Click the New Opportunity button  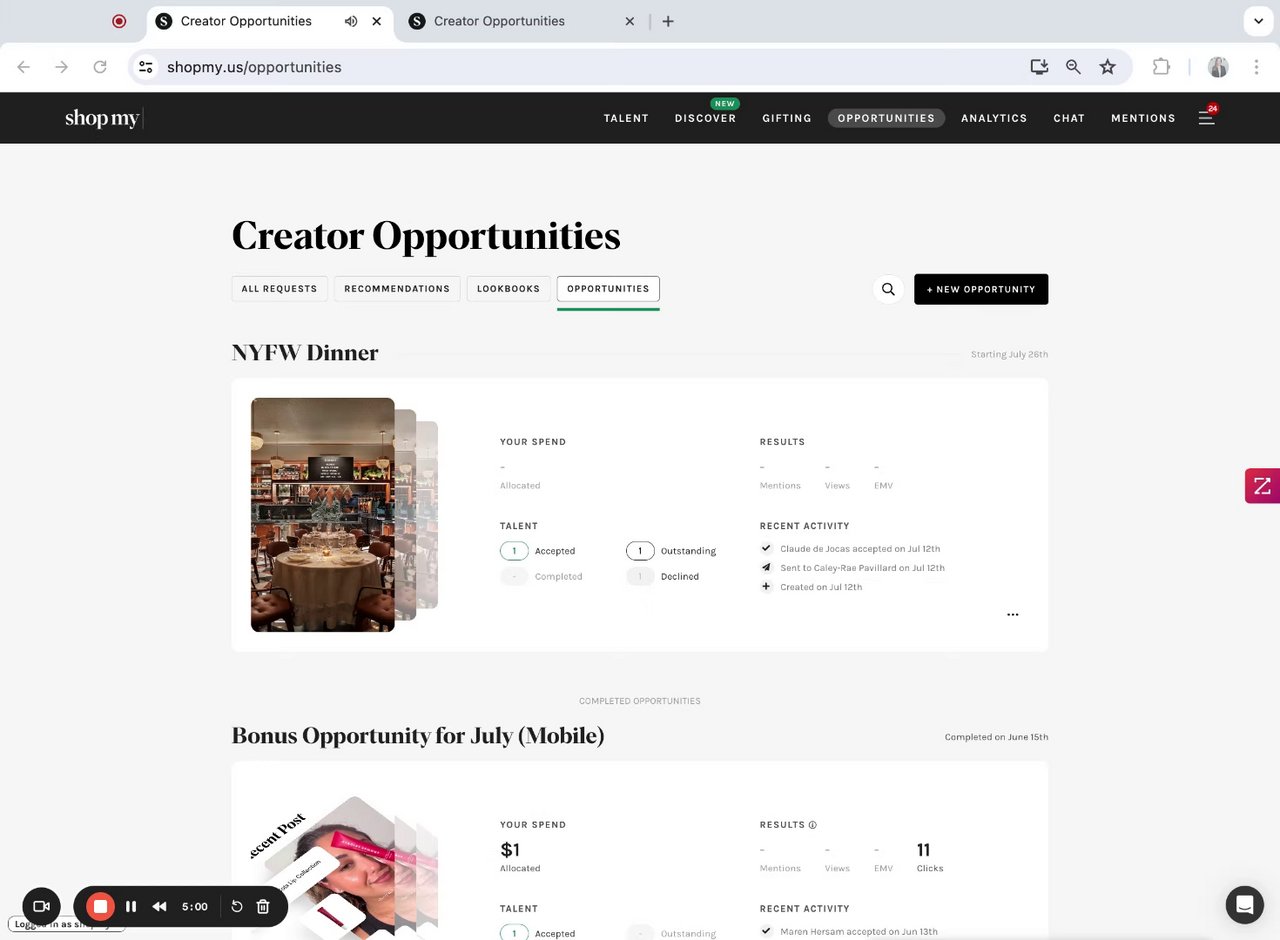point(981,289)
